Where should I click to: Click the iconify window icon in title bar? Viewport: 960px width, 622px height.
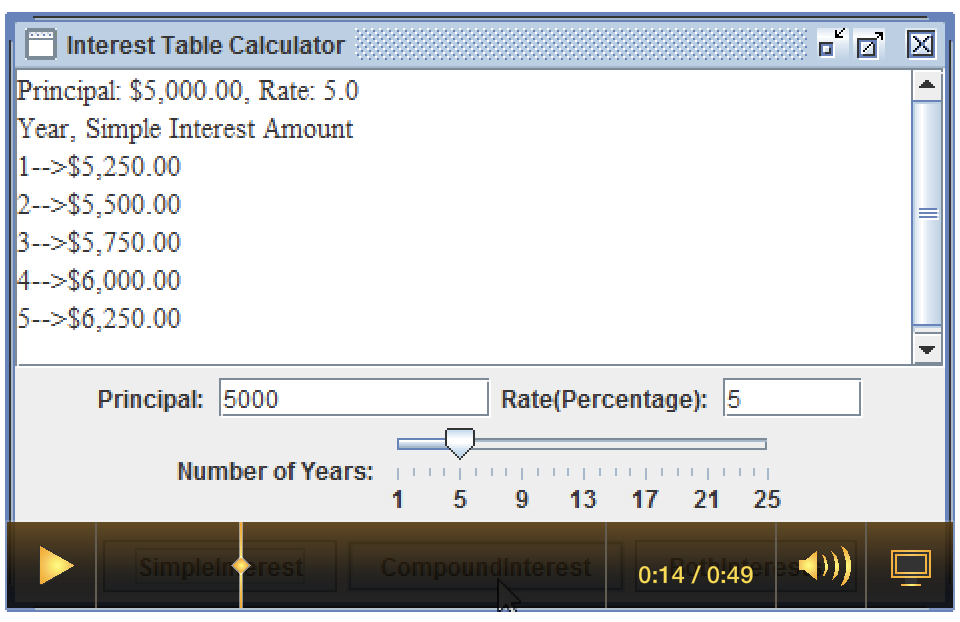pos(830,44)
